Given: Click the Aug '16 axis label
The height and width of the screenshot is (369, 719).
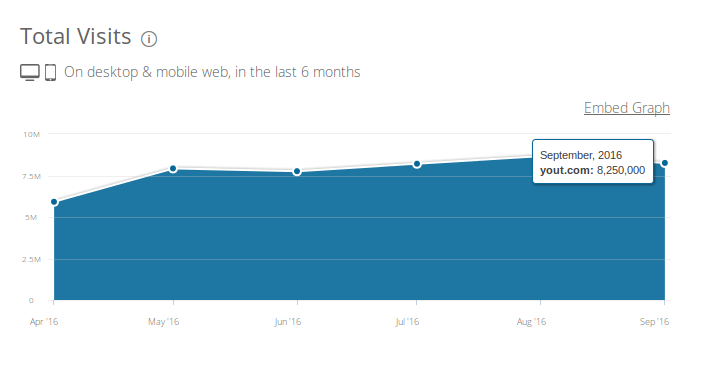Looking at the screenshot, I should tap(531, 322).
